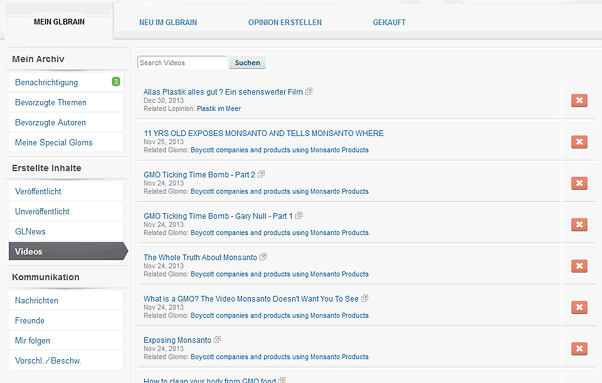
Task: Open 'The Whole Truth About Monsanto' video link
Action: [x=200, y=257]
